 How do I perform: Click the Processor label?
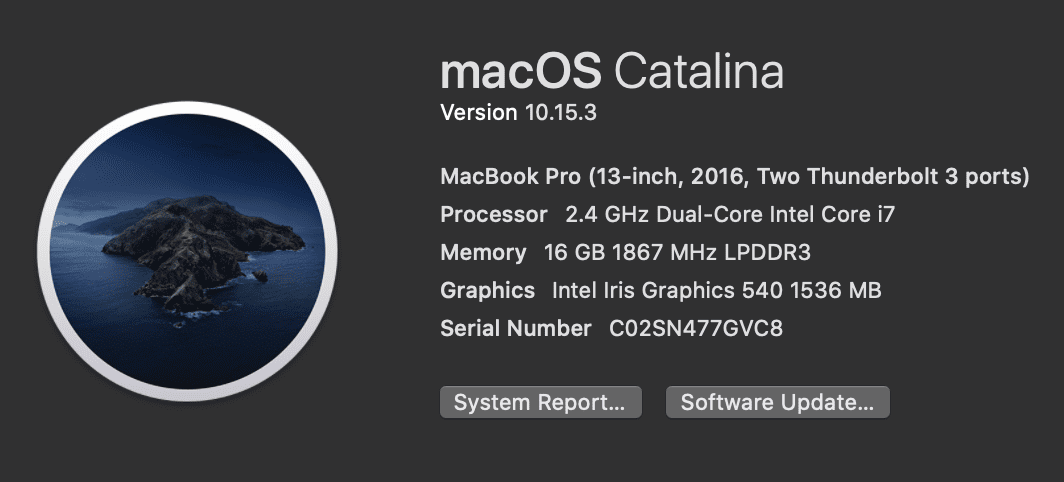(494, 215)
